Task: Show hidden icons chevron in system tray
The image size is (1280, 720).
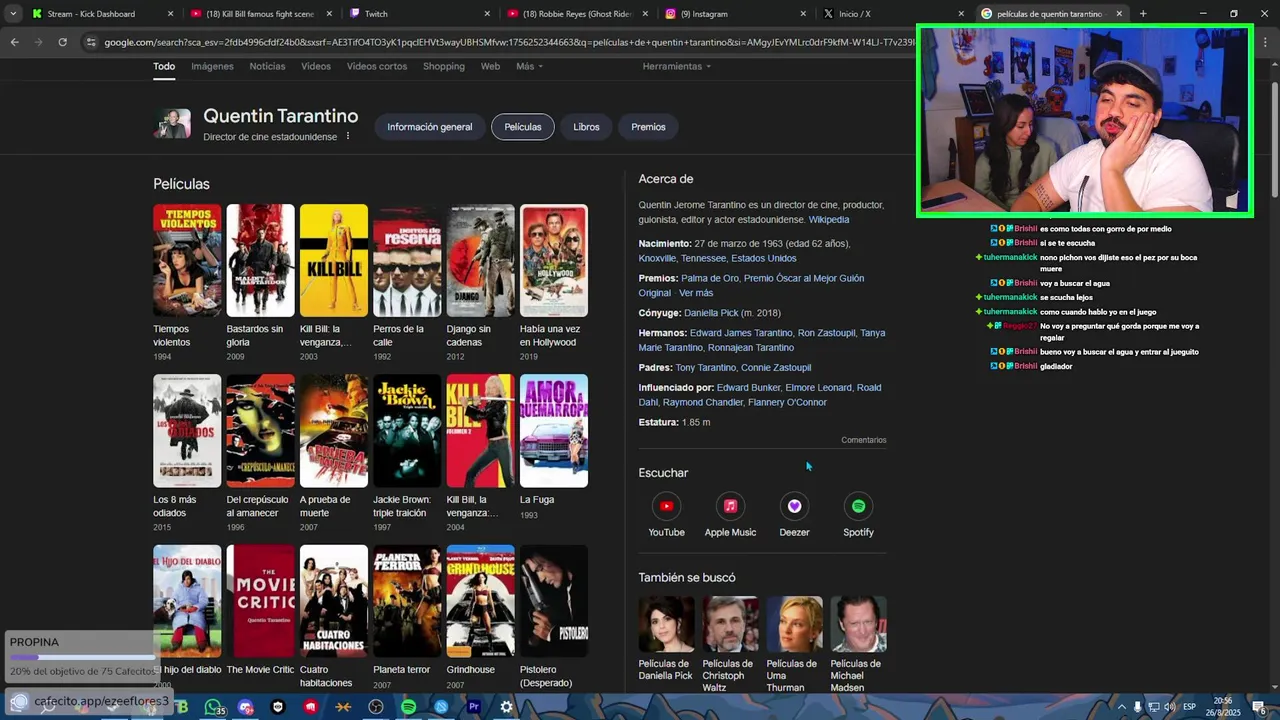Action: [1121, 707]
